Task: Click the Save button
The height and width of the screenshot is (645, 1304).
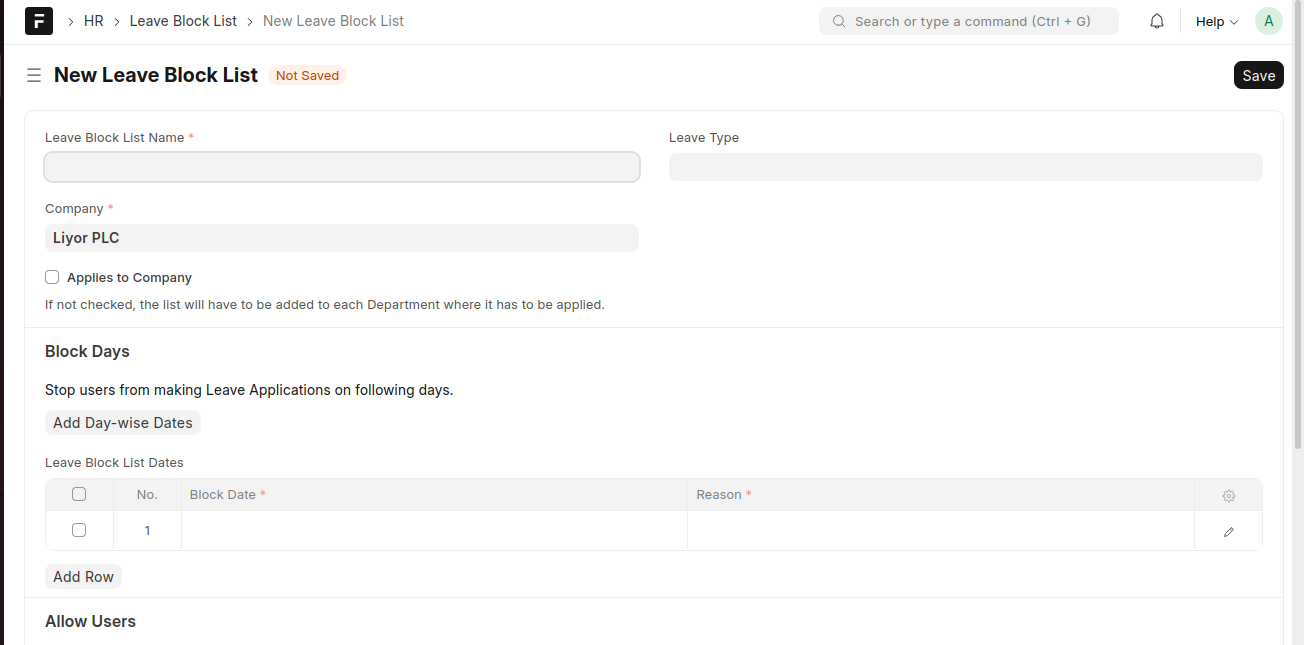Action: click(x=1258, y=75)
